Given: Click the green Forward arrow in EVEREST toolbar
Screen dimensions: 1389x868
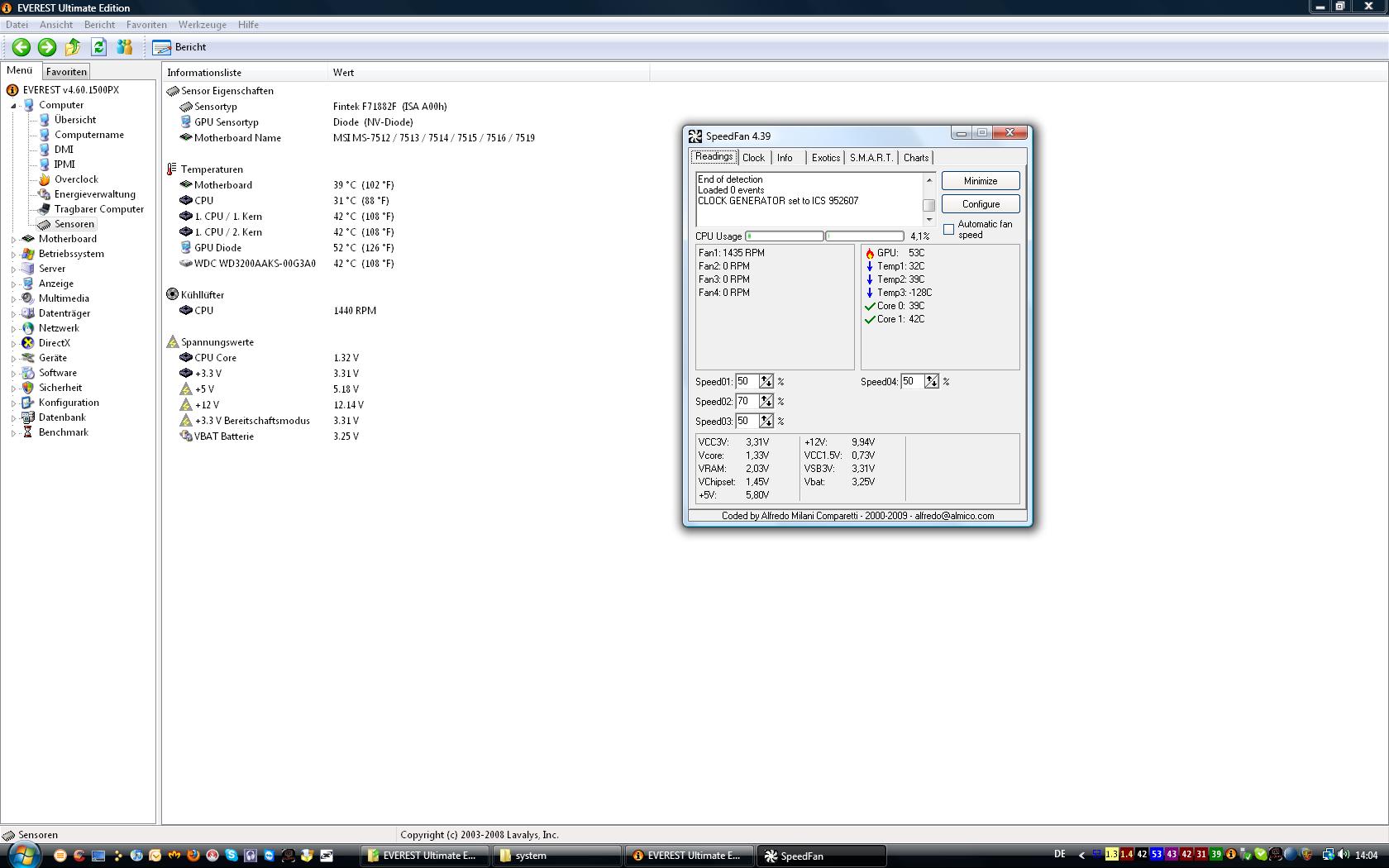Looking at the screenshot, I should tap(47, 47).
